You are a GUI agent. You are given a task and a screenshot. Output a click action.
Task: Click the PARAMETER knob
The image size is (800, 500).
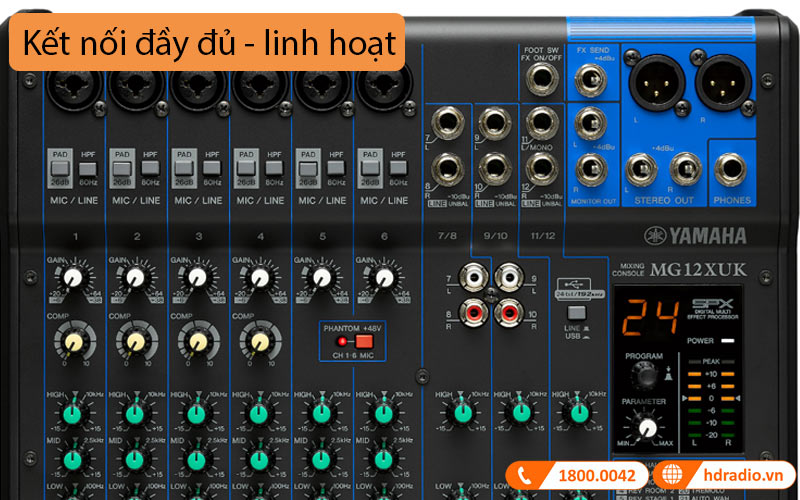pos(648,428)
